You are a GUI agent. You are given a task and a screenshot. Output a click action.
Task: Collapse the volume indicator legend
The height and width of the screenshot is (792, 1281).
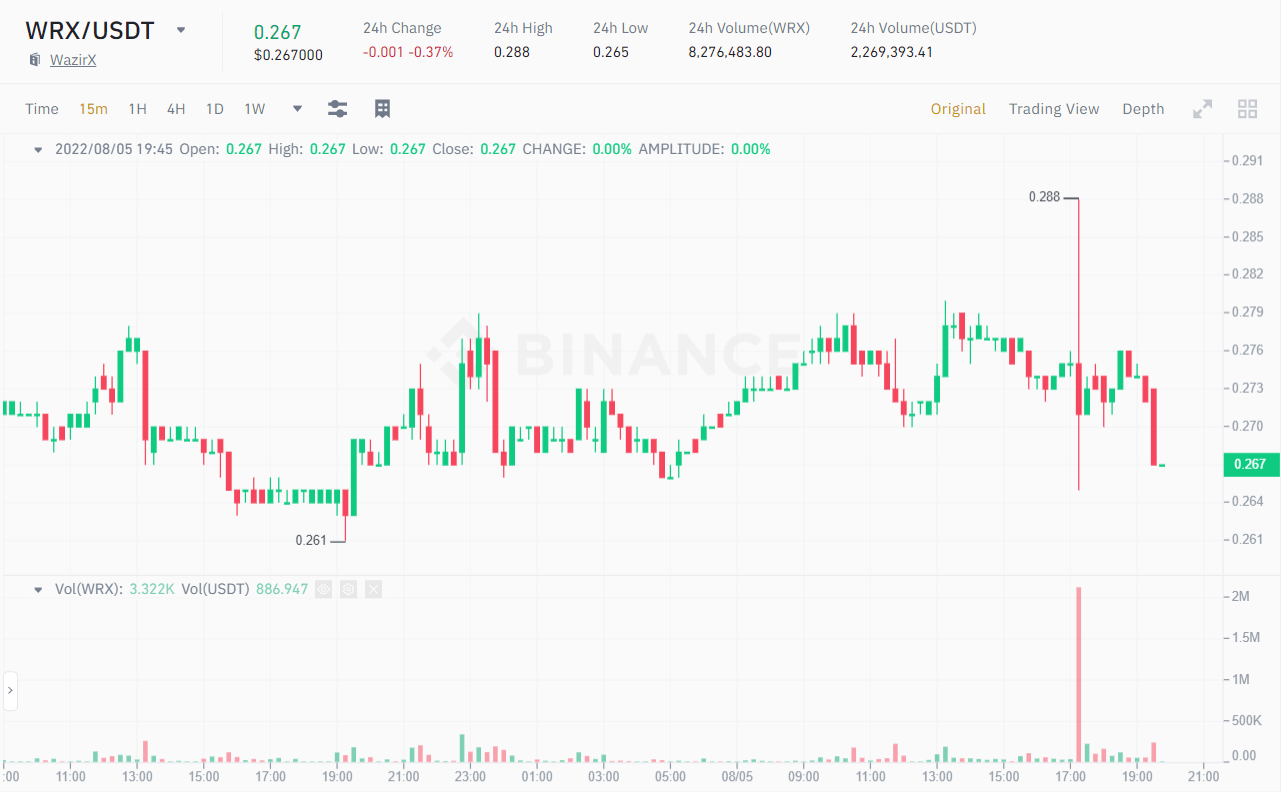38,590
